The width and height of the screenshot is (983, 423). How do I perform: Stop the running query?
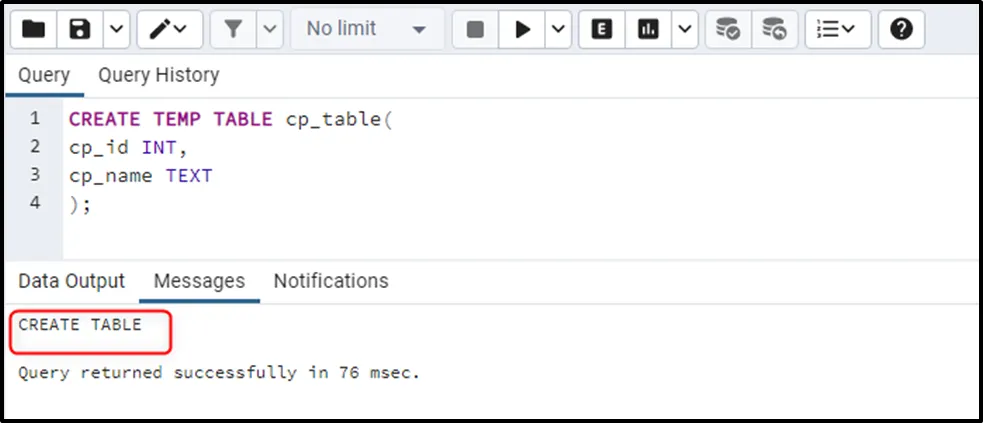click(475, 30)
